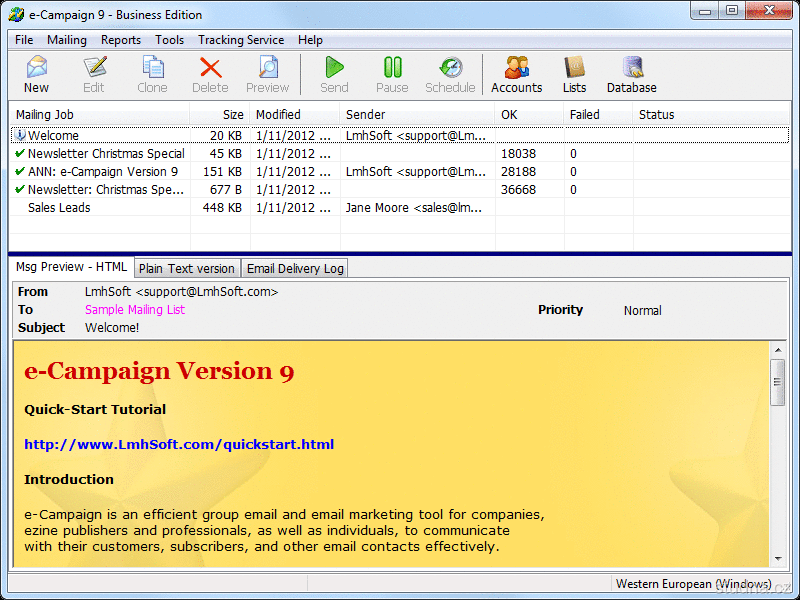The width and height of the screenshot is (800, 600).
Task: Switch to Plain Text version tab
Action: click(187, 268)
